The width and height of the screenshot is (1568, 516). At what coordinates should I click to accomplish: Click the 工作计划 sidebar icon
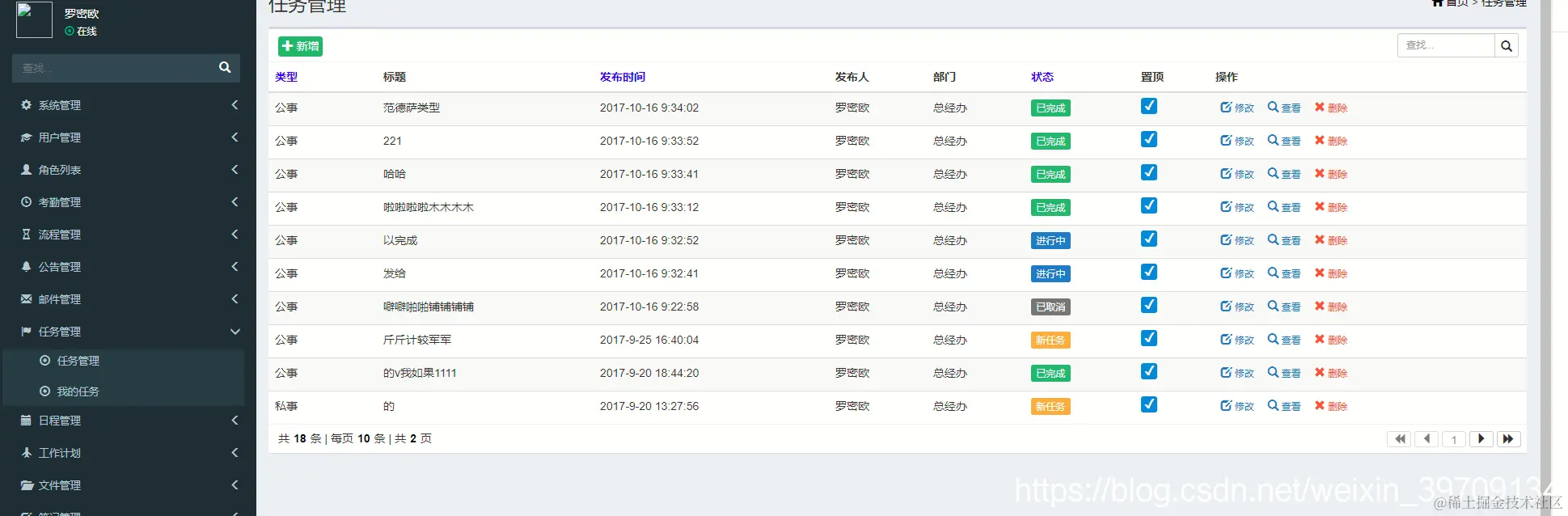[x=26, y=453]
